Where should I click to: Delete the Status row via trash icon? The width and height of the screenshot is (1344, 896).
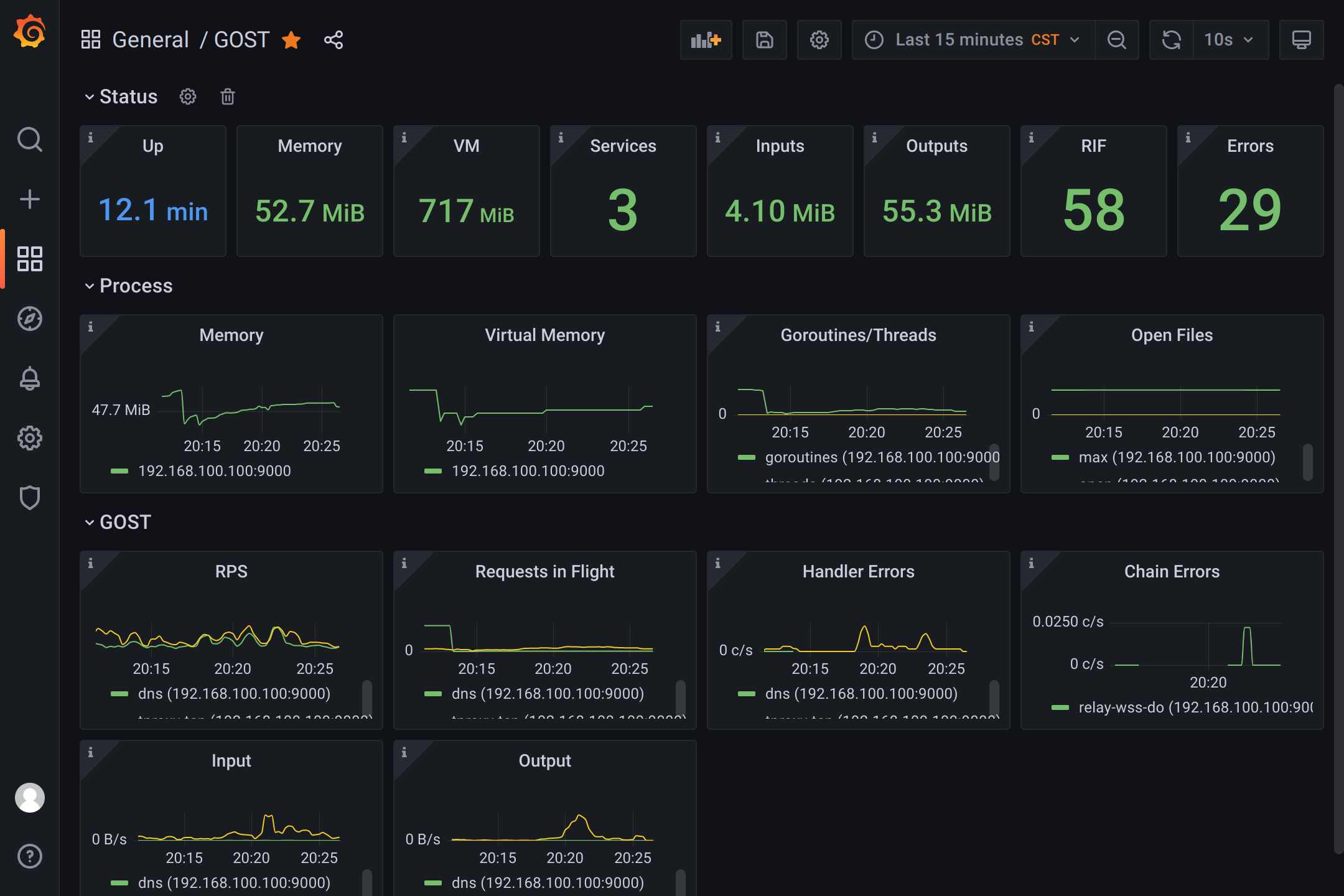coord(227,96)
